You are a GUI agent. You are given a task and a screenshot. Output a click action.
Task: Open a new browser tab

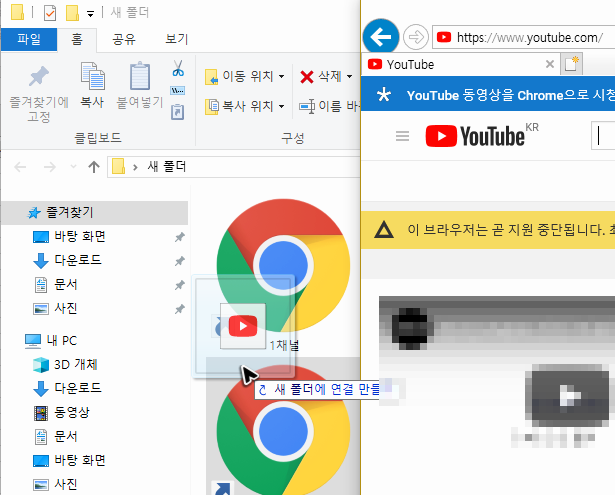click(x=571, y=64)
